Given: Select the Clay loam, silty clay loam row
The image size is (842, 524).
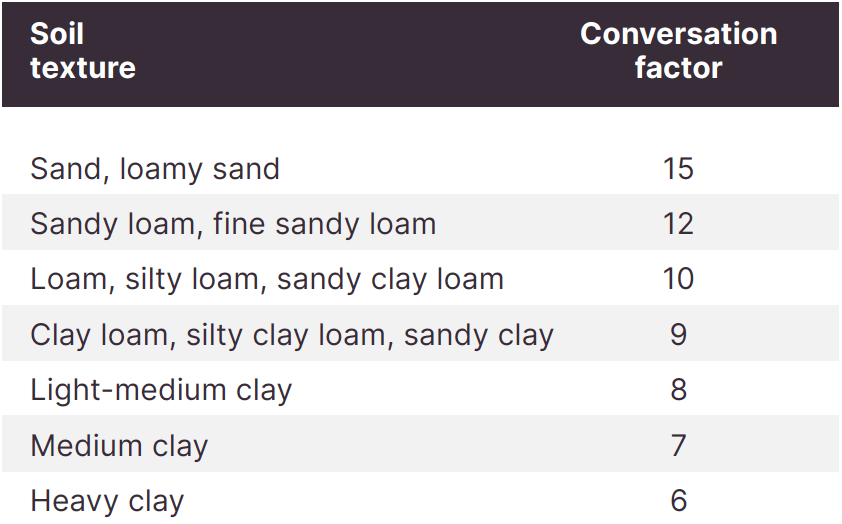Looking at the screenshot, I should 420,333.
